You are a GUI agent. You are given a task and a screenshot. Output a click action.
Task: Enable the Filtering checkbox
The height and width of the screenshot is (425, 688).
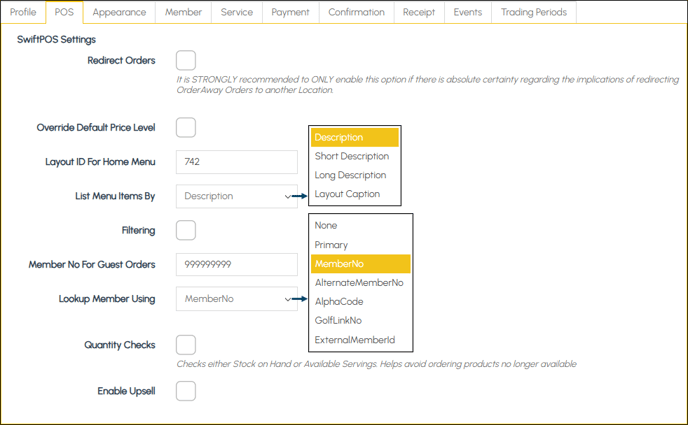click(x=185, y=230)
